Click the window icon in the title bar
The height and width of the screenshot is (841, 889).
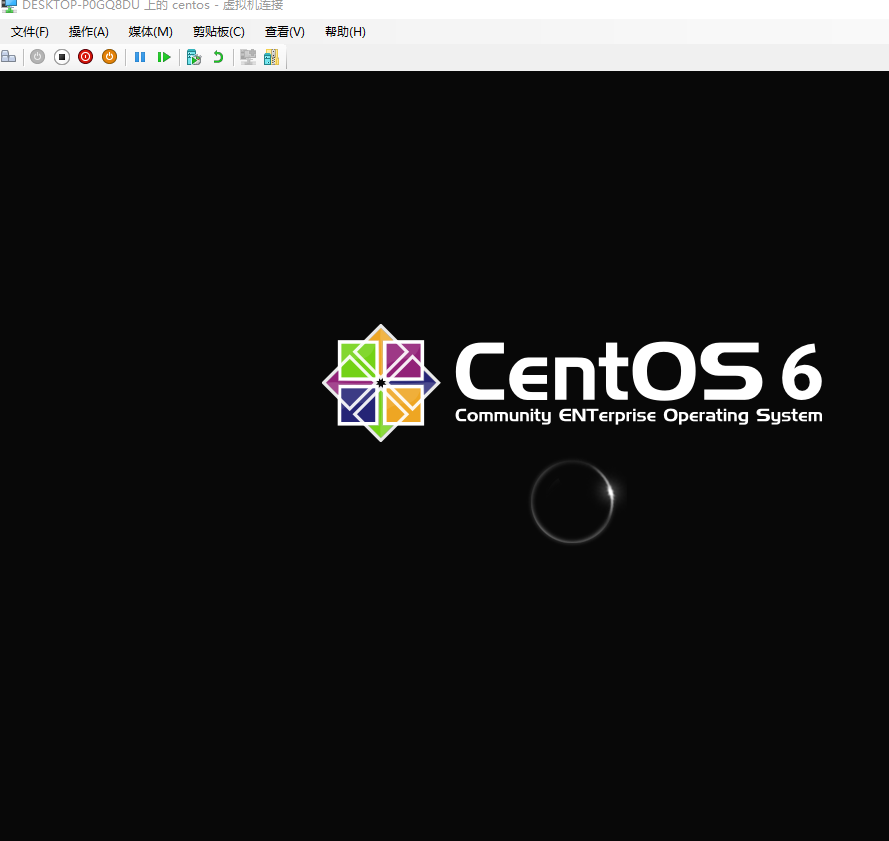[x=9, y=6]
